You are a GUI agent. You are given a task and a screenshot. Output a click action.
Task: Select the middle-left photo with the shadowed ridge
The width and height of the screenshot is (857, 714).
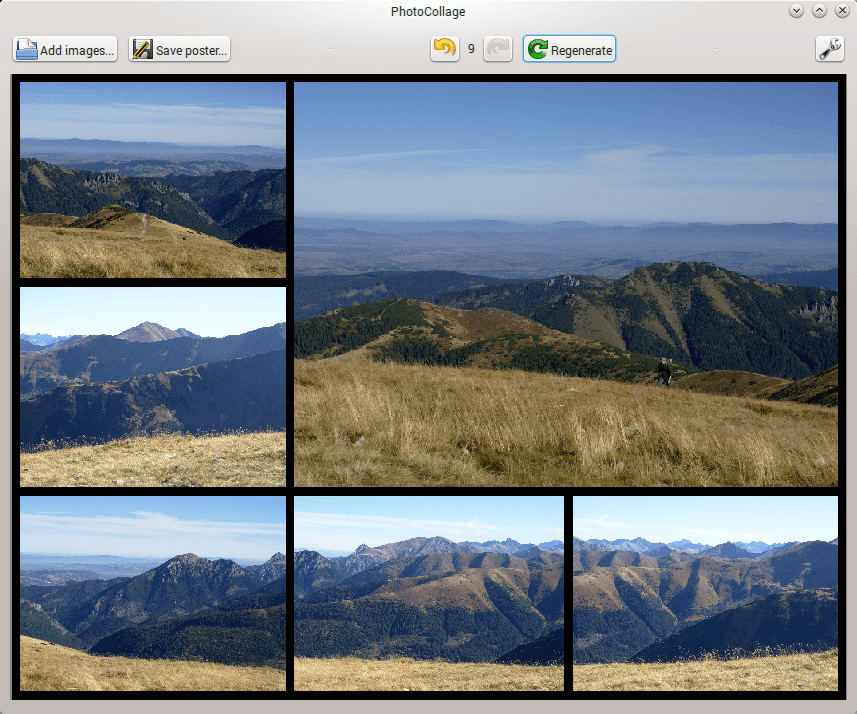coord(153,387)
